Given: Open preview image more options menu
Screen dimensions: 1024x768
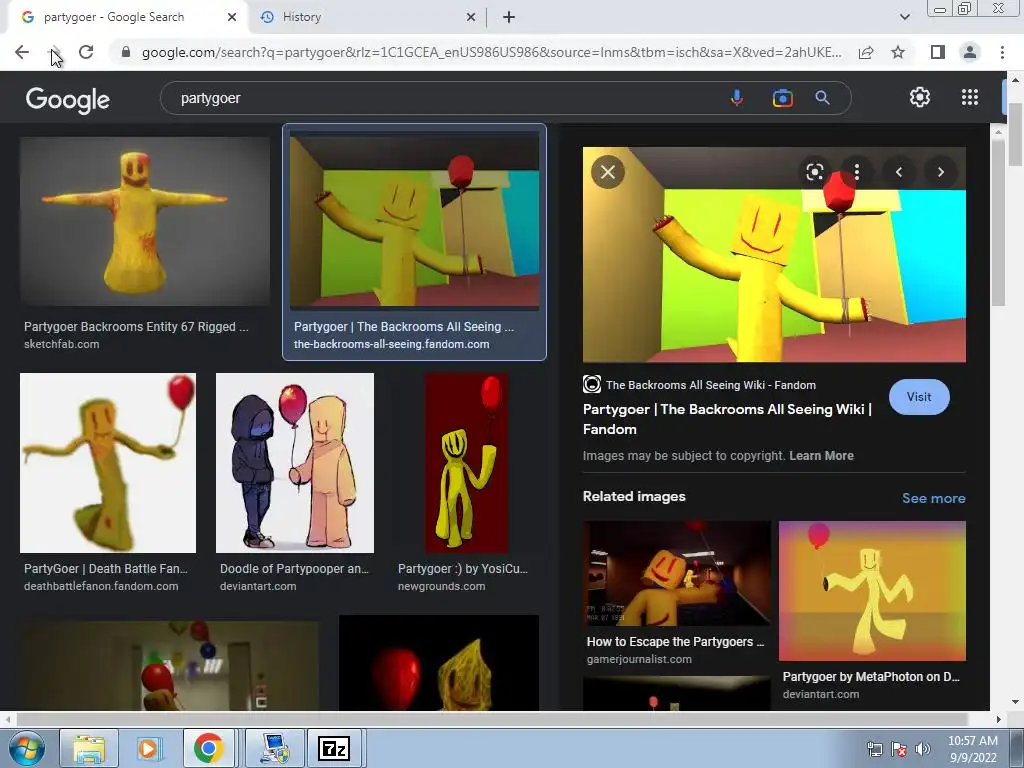Looking at the screenshot, I should (857, 172).
